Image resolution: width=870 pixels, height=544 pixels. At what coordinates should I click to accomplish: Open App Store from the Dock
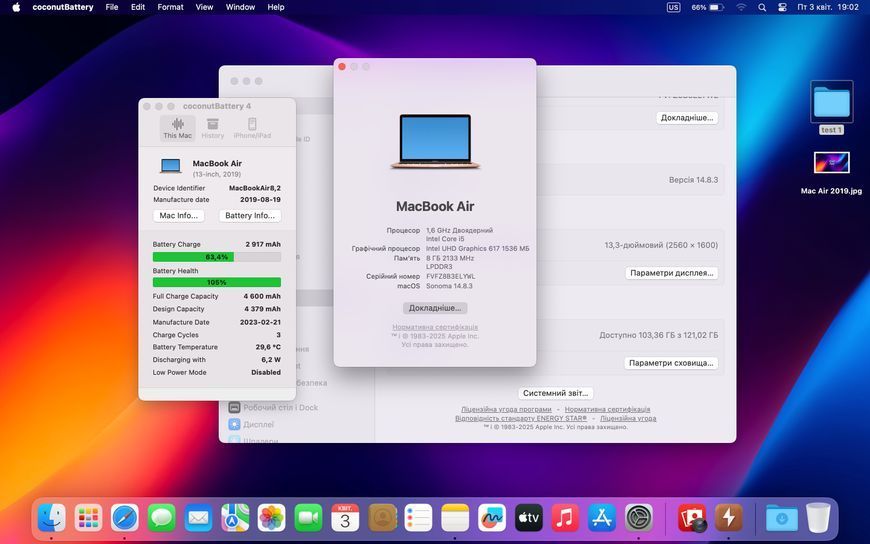coord(602,518)
